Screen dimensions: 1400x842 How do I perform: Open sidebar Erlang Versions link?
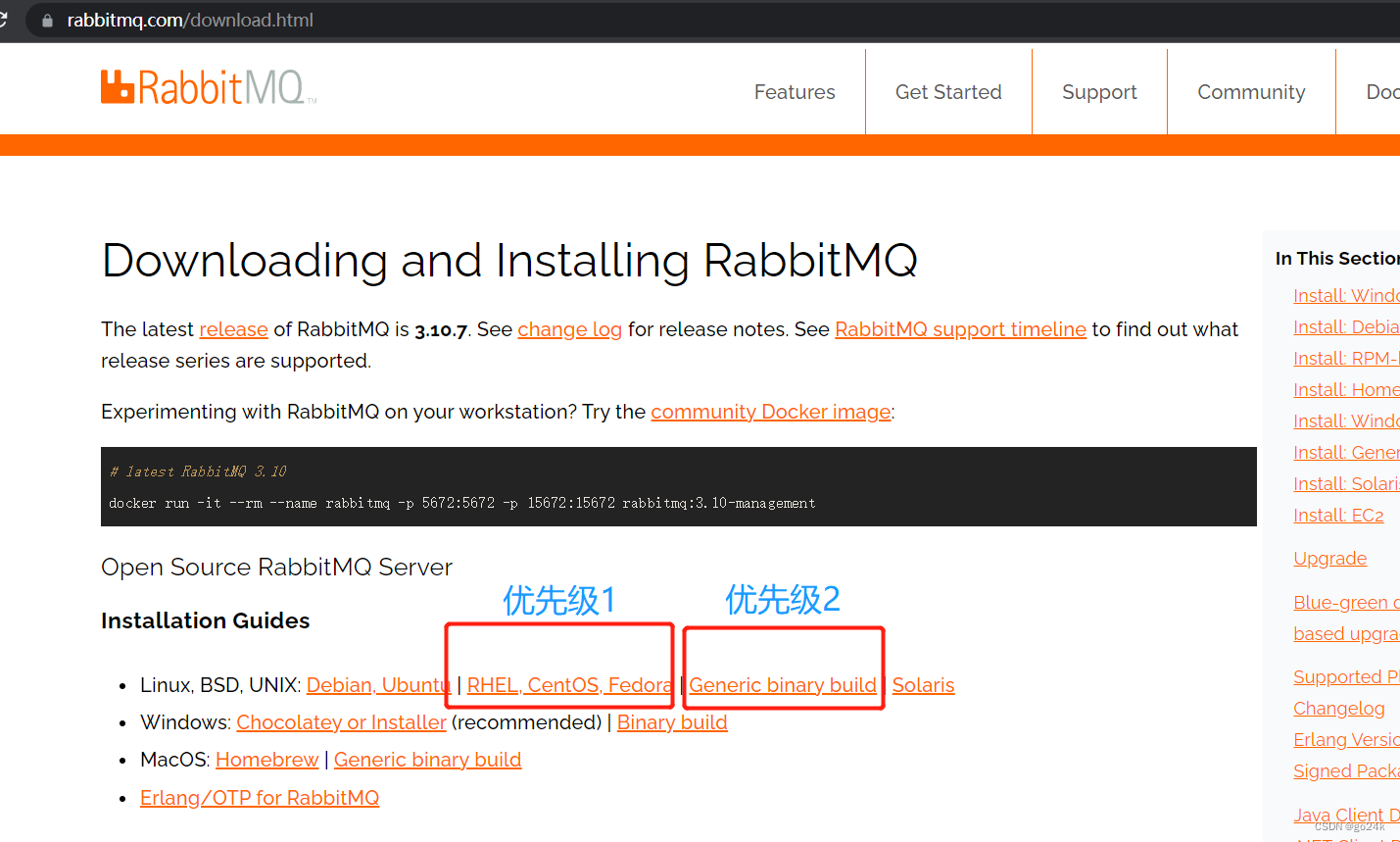(x=1346, y=740)
